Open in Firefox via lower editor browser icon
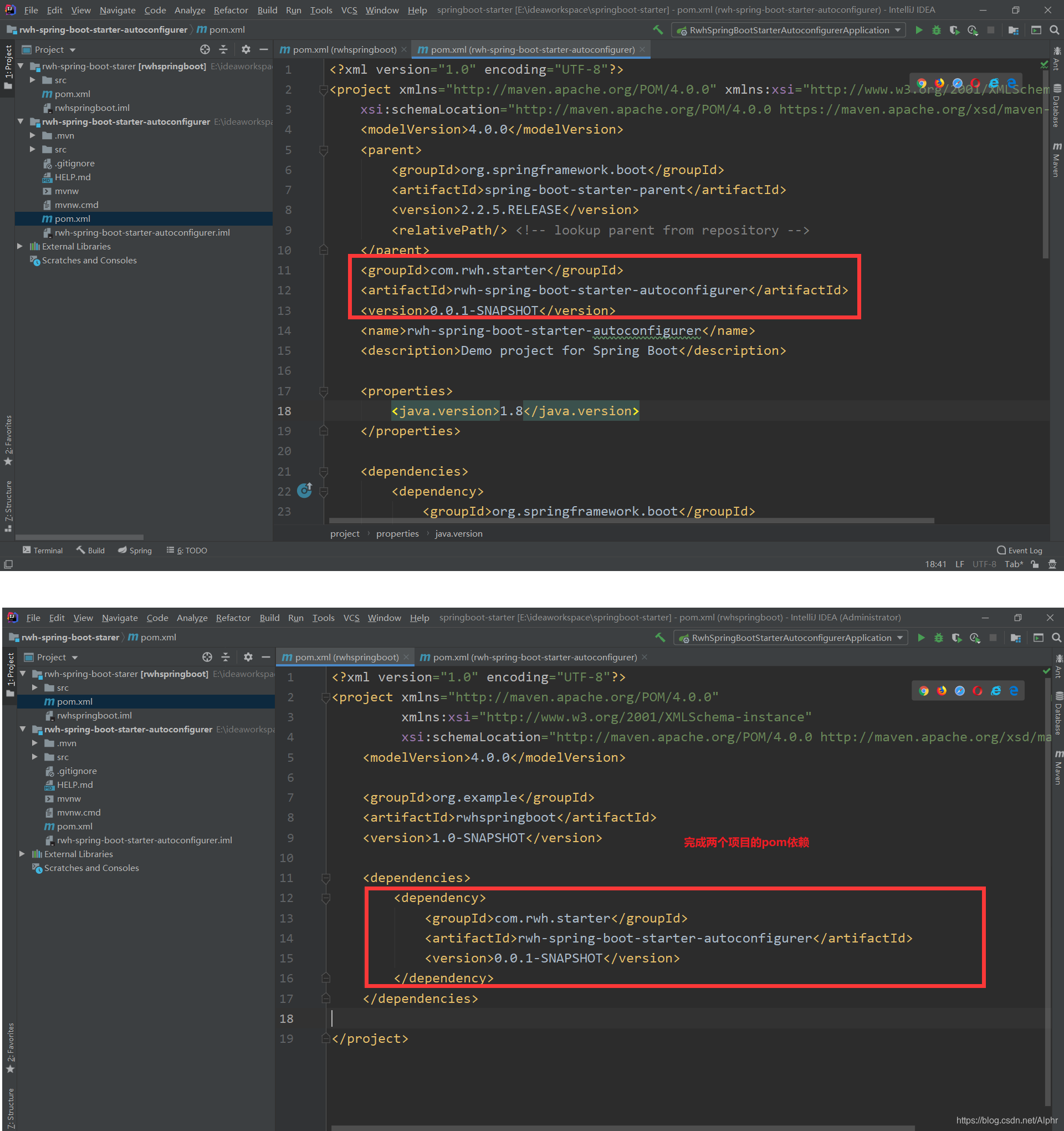 coord(942,691)
